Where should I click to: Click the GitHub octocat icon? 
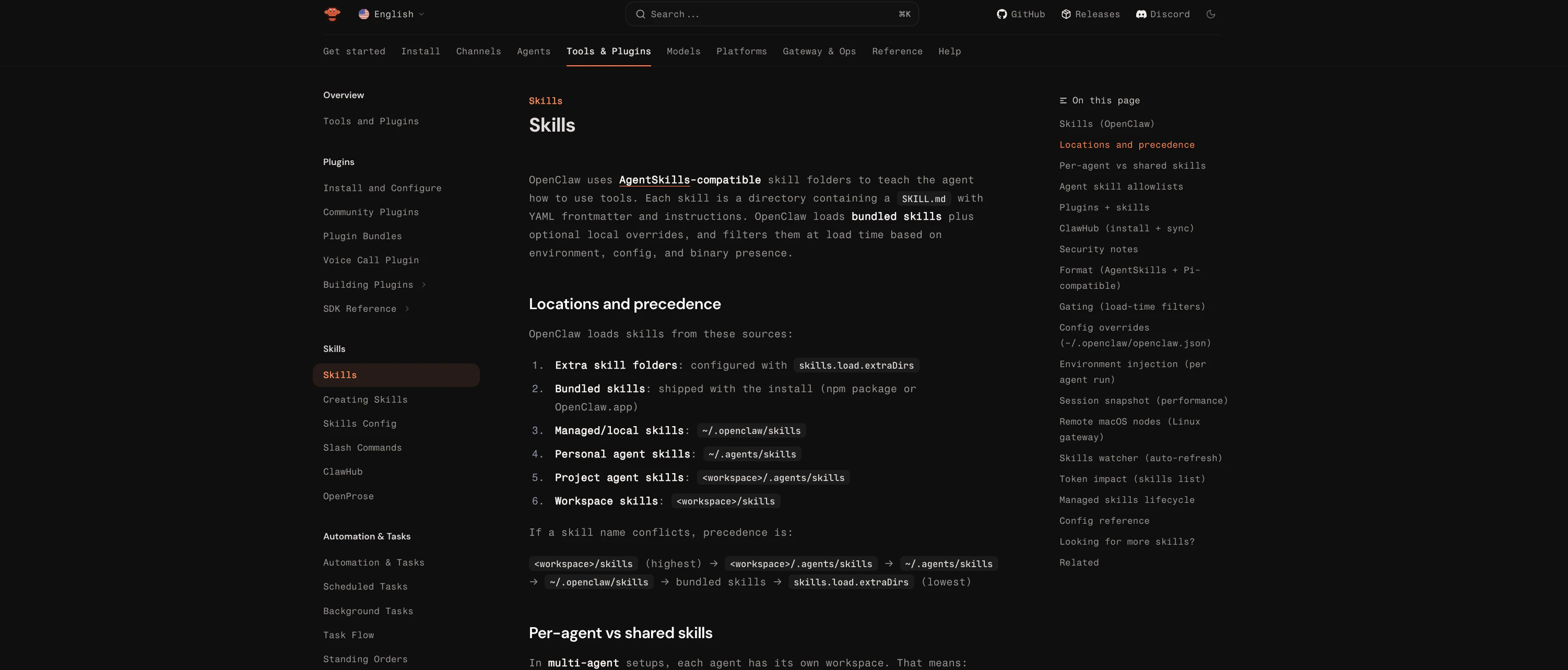coord(1001,14)
